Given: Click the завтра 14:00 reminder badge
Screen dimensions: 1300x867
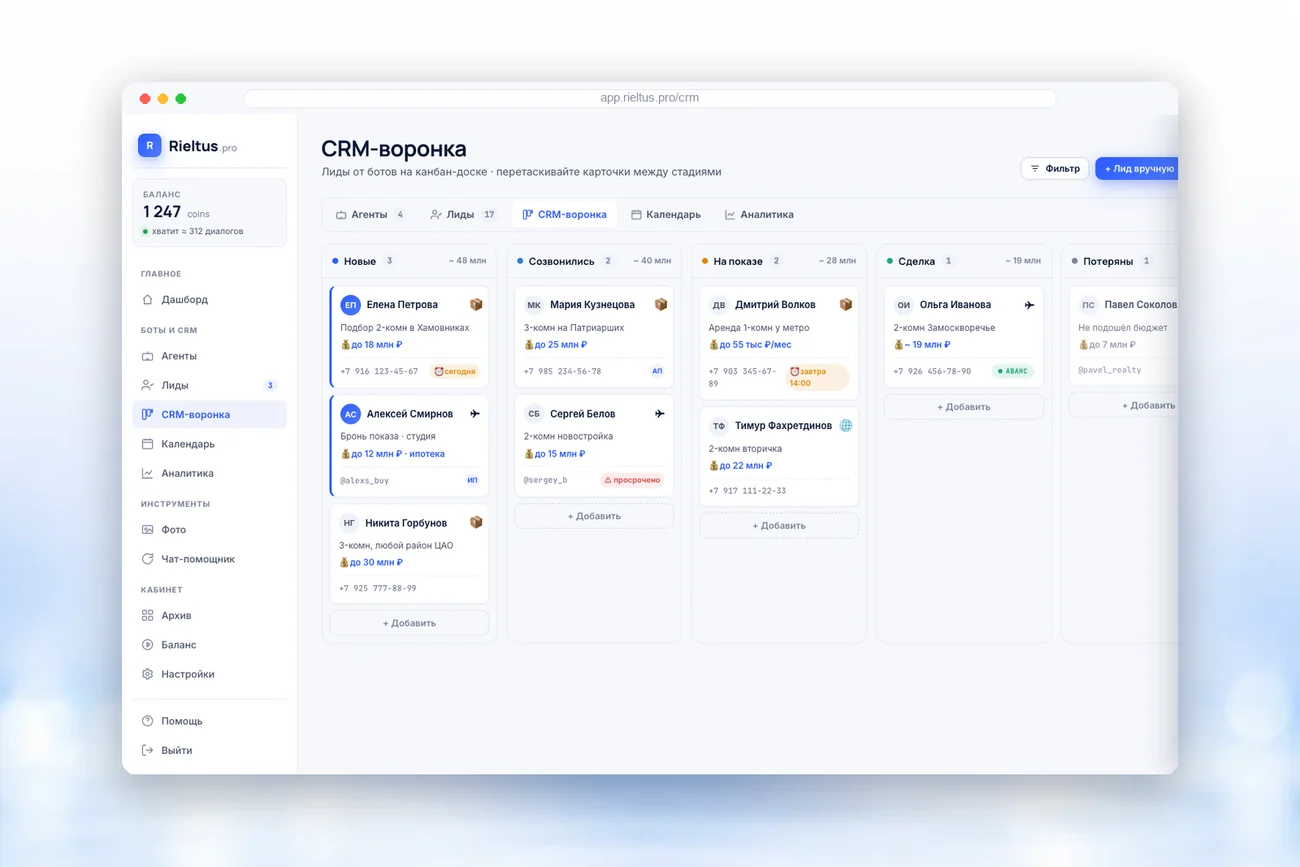Looking at the screenshot, I should (x=818, y=377).
